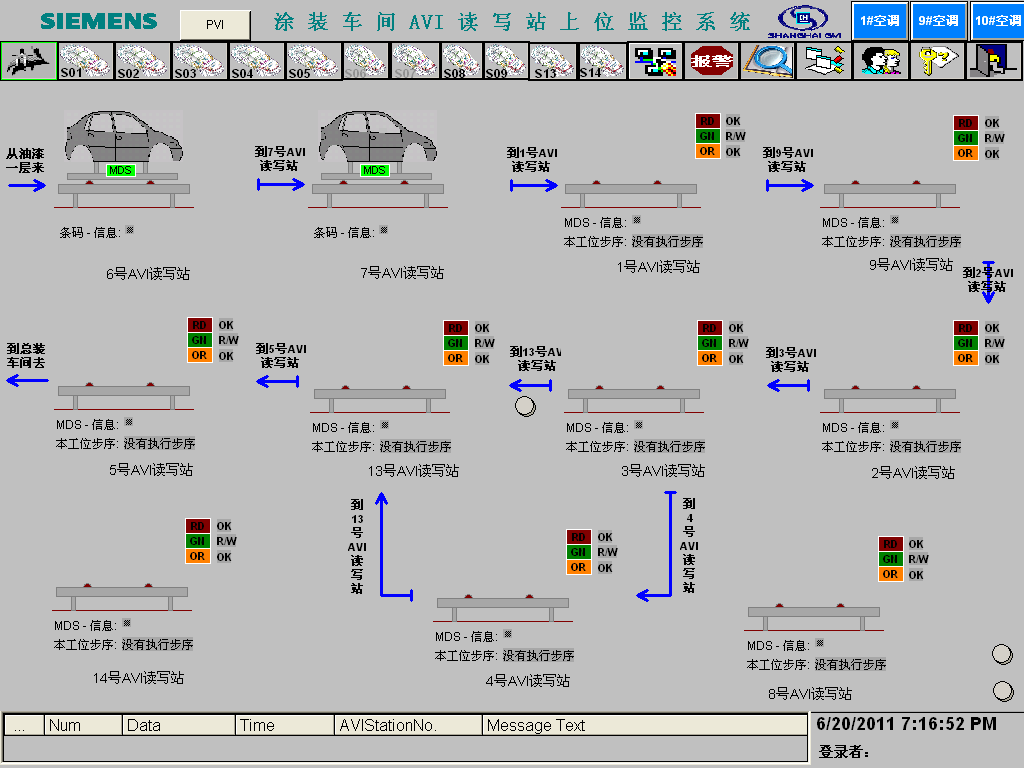Click the yellow key password icon

(x=938, y=61)
